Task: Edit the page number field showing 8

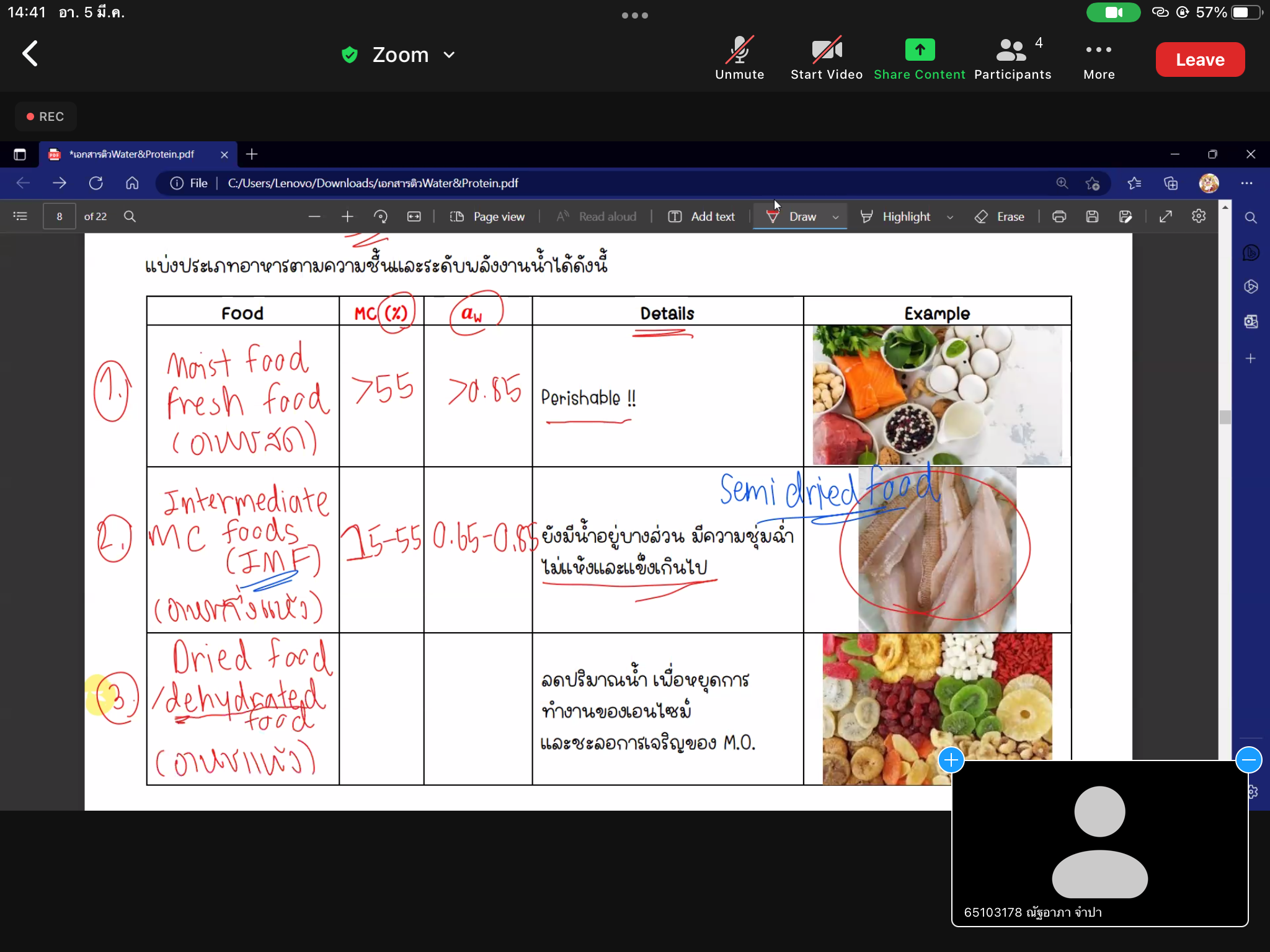Action: [x=59, y=216]
